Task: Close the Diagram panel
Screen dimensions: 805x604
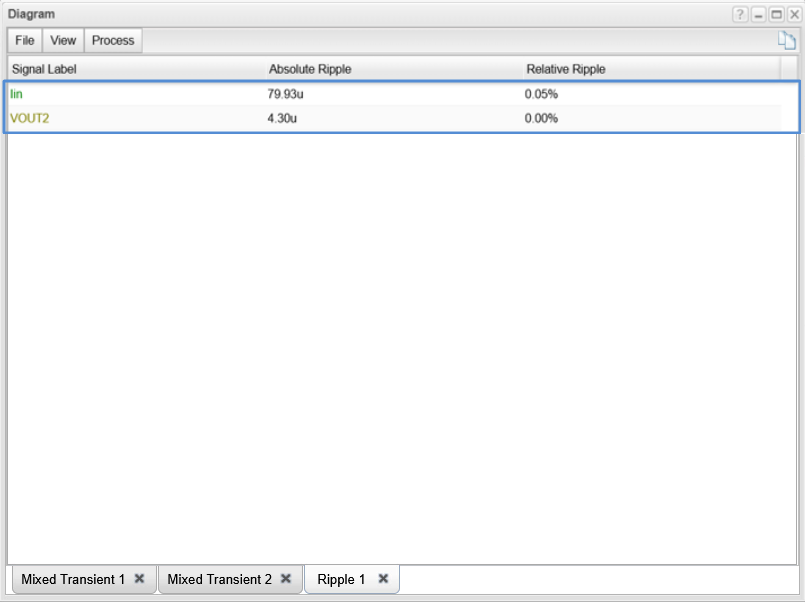Action: point(794,15)
